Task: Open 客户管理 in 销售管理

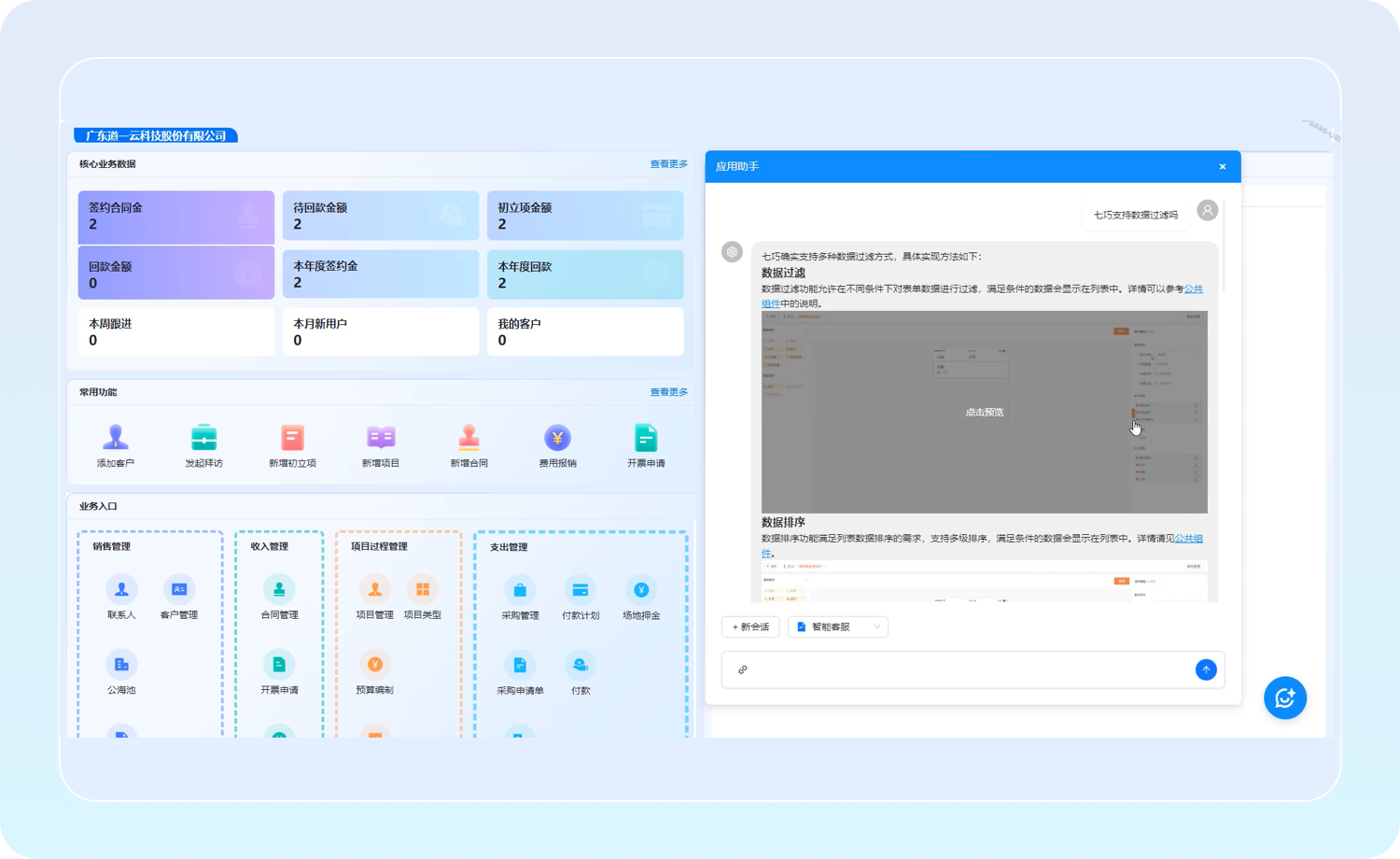Action: click(179, 591)
